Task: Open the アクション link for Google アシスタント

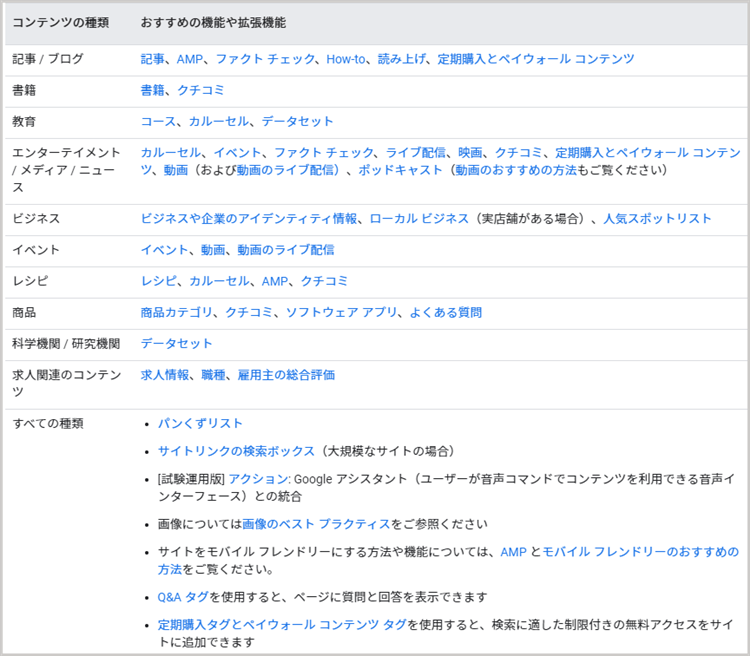Action: tap(258, 479)
